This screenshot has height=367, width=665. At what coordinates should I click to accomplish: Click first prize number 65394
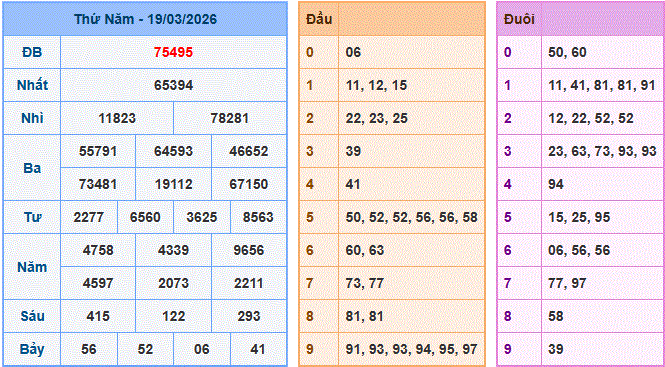point(173,85)
